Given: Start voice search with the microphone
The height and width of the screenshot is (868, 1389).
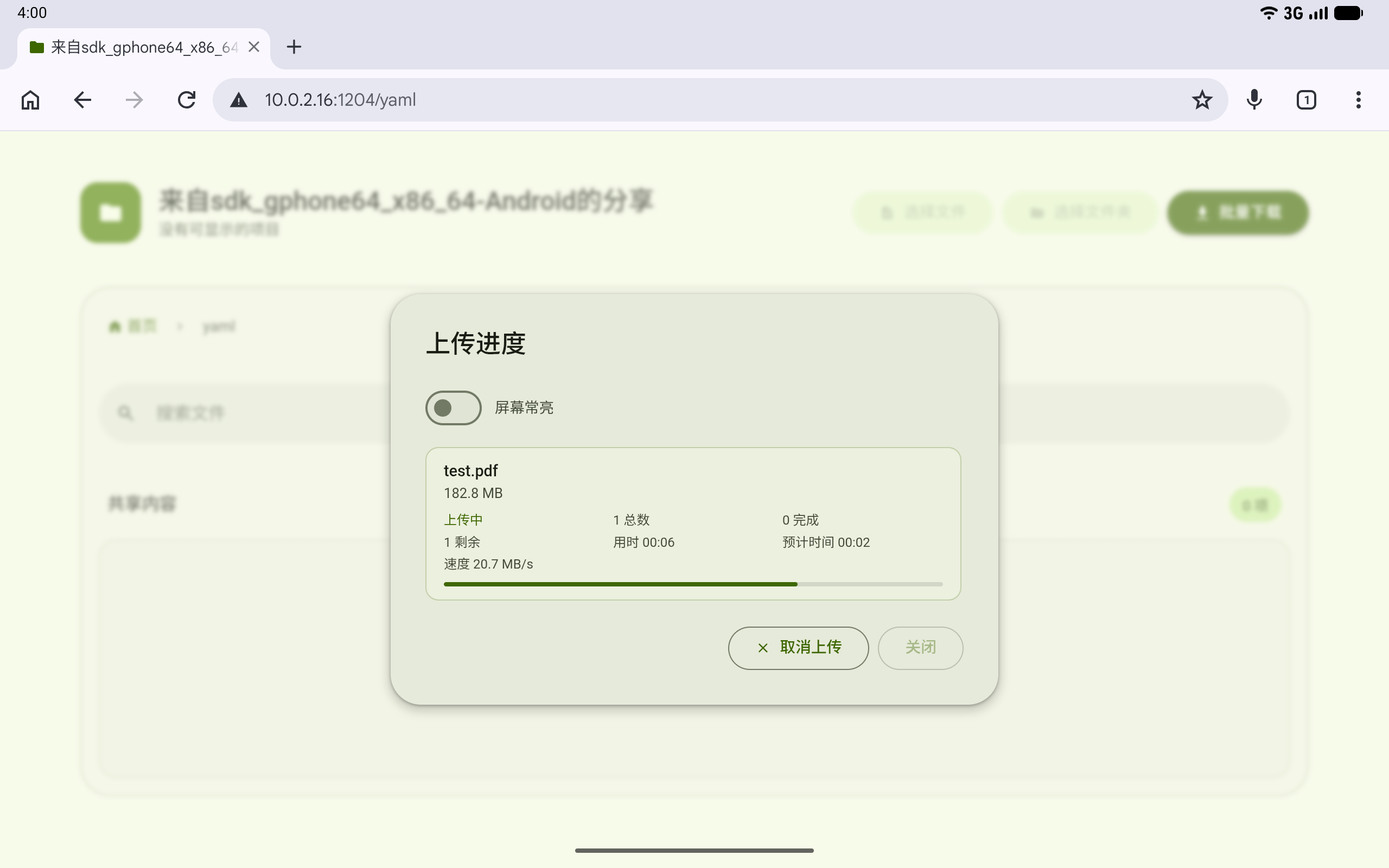Looking at the screenshot, I should (x=1254, y=100).
